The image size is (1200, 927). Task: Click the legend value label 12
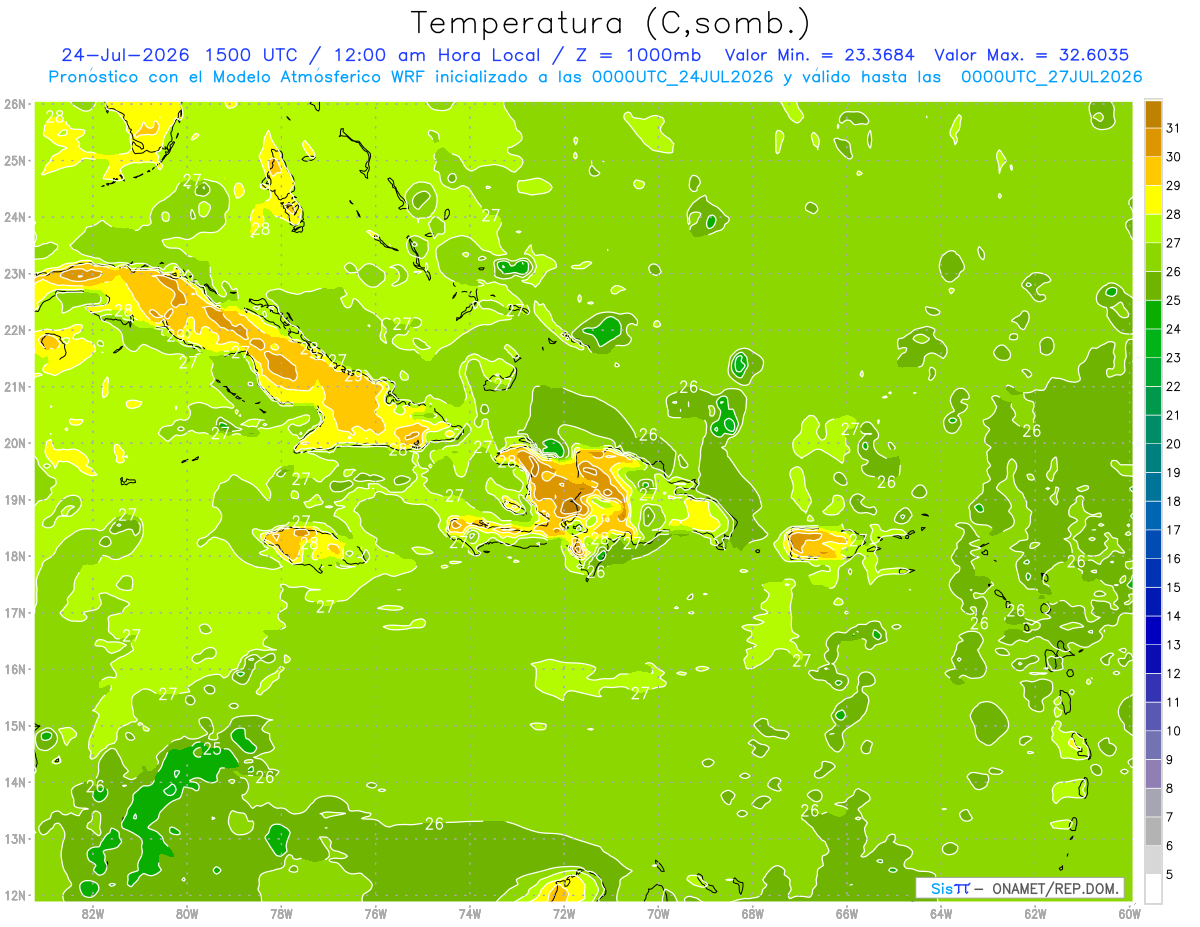click(1174, 673)
